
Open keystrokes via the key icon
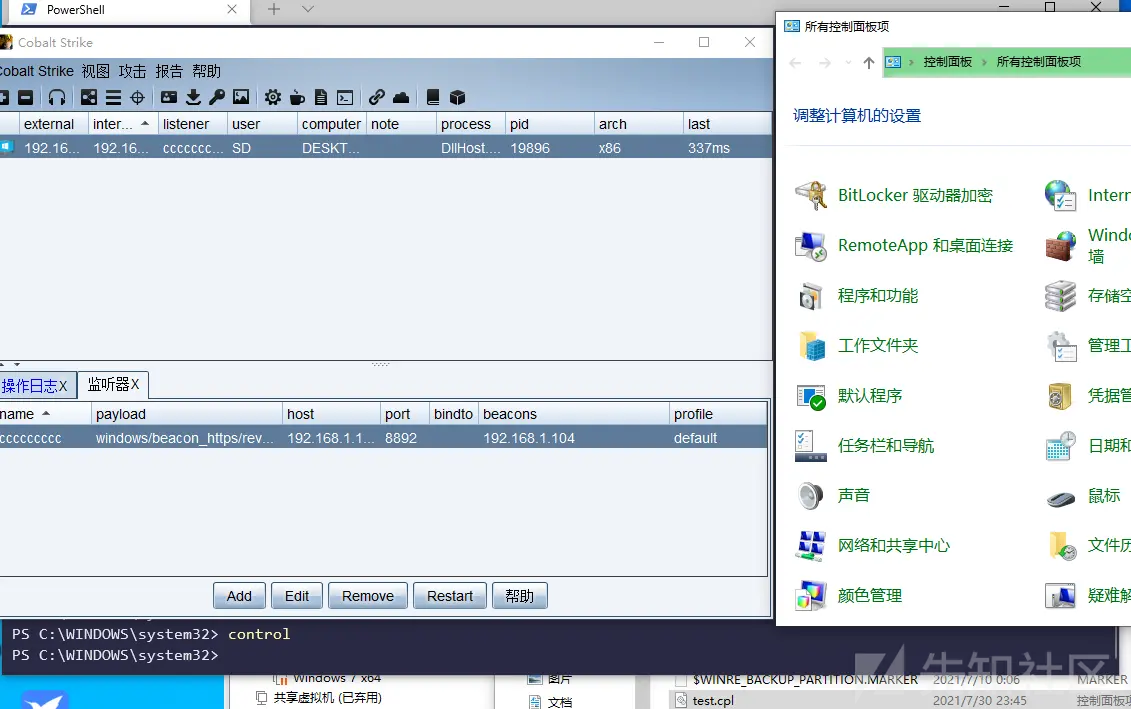click(x=216, y=97)
